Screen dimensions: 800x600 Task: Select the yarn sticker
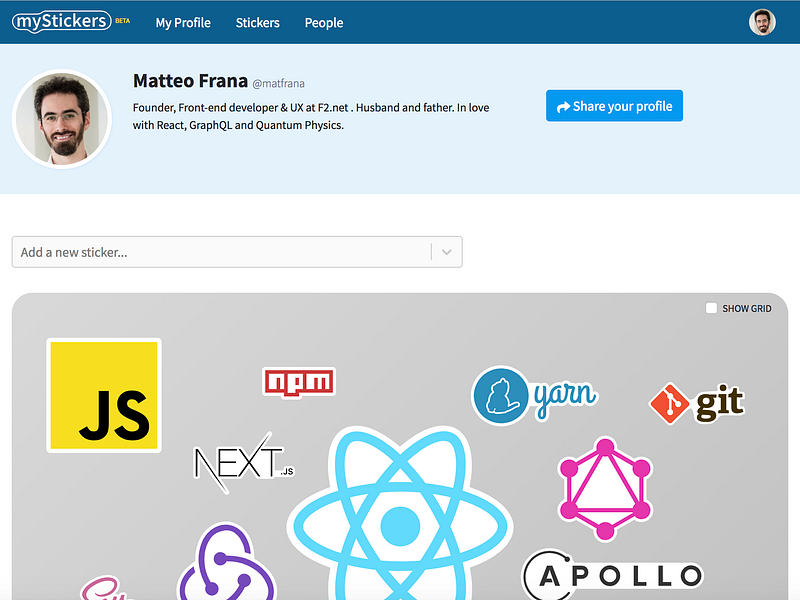coord(534,395)
